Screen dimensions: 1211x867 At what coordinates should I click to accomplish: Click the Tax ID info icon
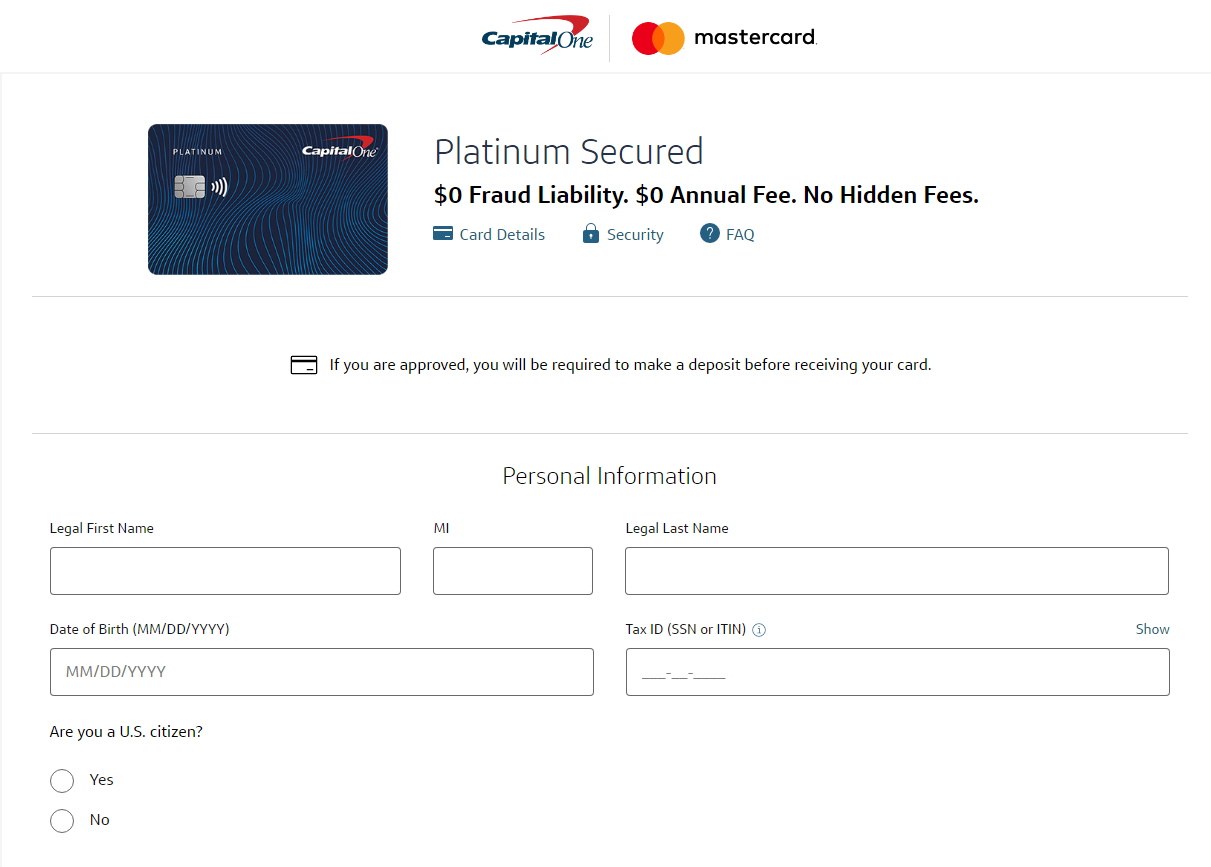coord(759,630)
